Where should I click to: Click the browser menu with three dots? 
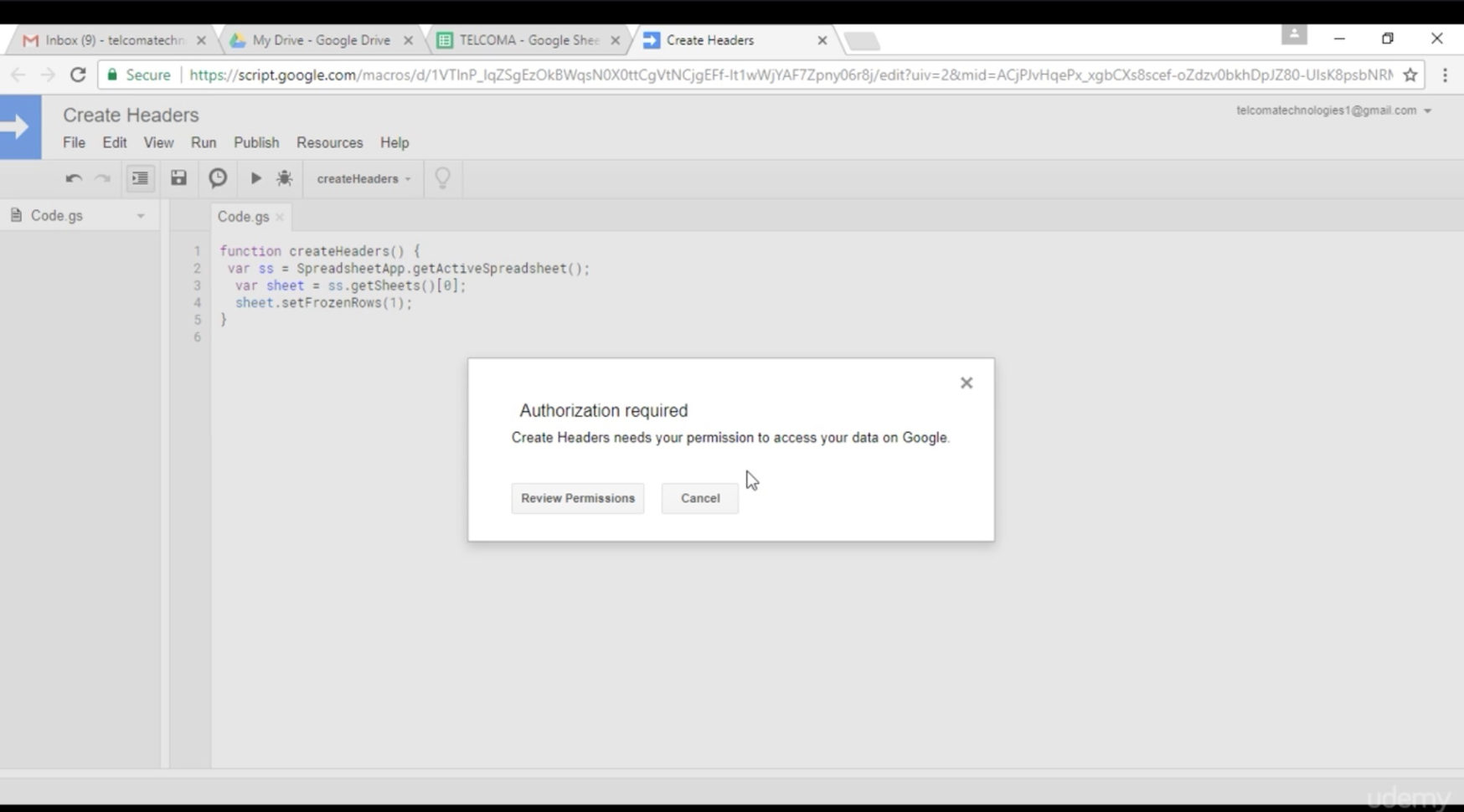1444,75
